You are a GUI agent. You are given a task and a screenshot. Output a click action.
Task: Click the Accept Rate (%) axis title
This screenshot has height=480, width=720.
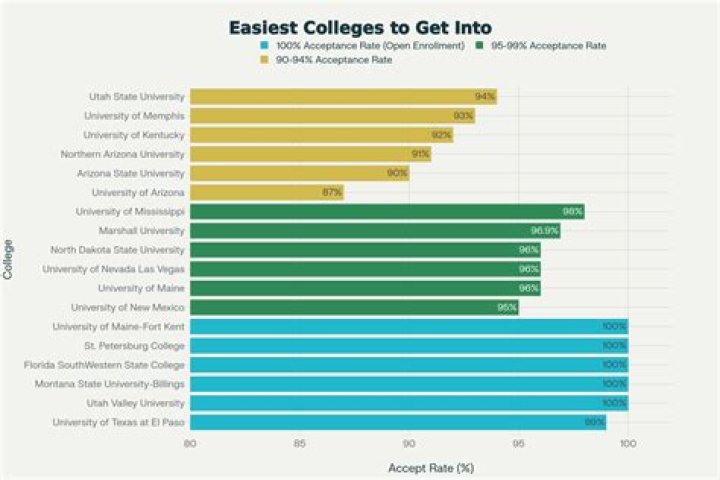pos(430,467)
